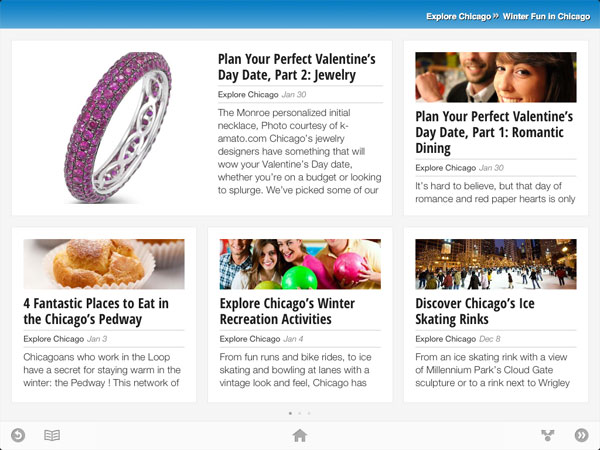Tap the ice rink night photo
The height and width of the screenshot is (450, 600).
coord(496,264)
